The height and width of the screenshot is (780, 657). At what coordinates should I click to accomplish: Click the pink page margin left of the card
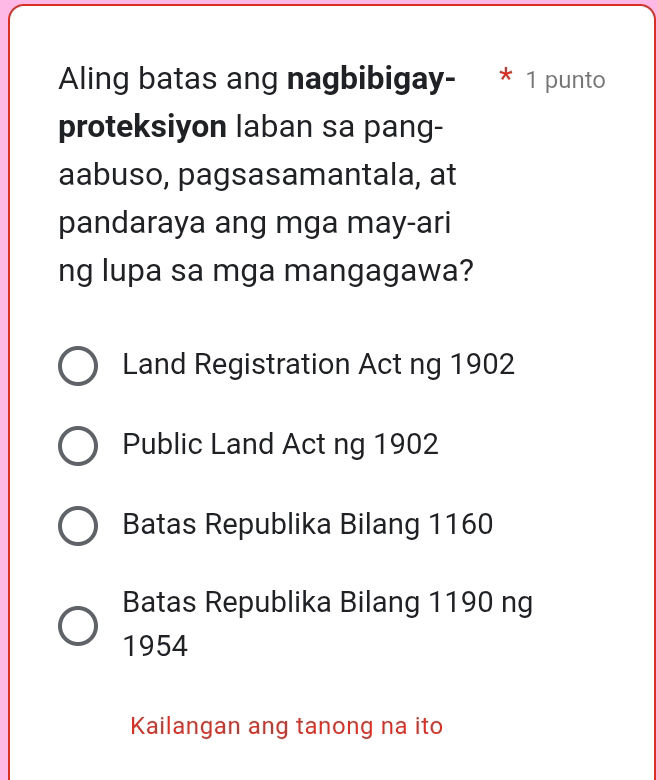pyautogui.click(x=3, y=400)
